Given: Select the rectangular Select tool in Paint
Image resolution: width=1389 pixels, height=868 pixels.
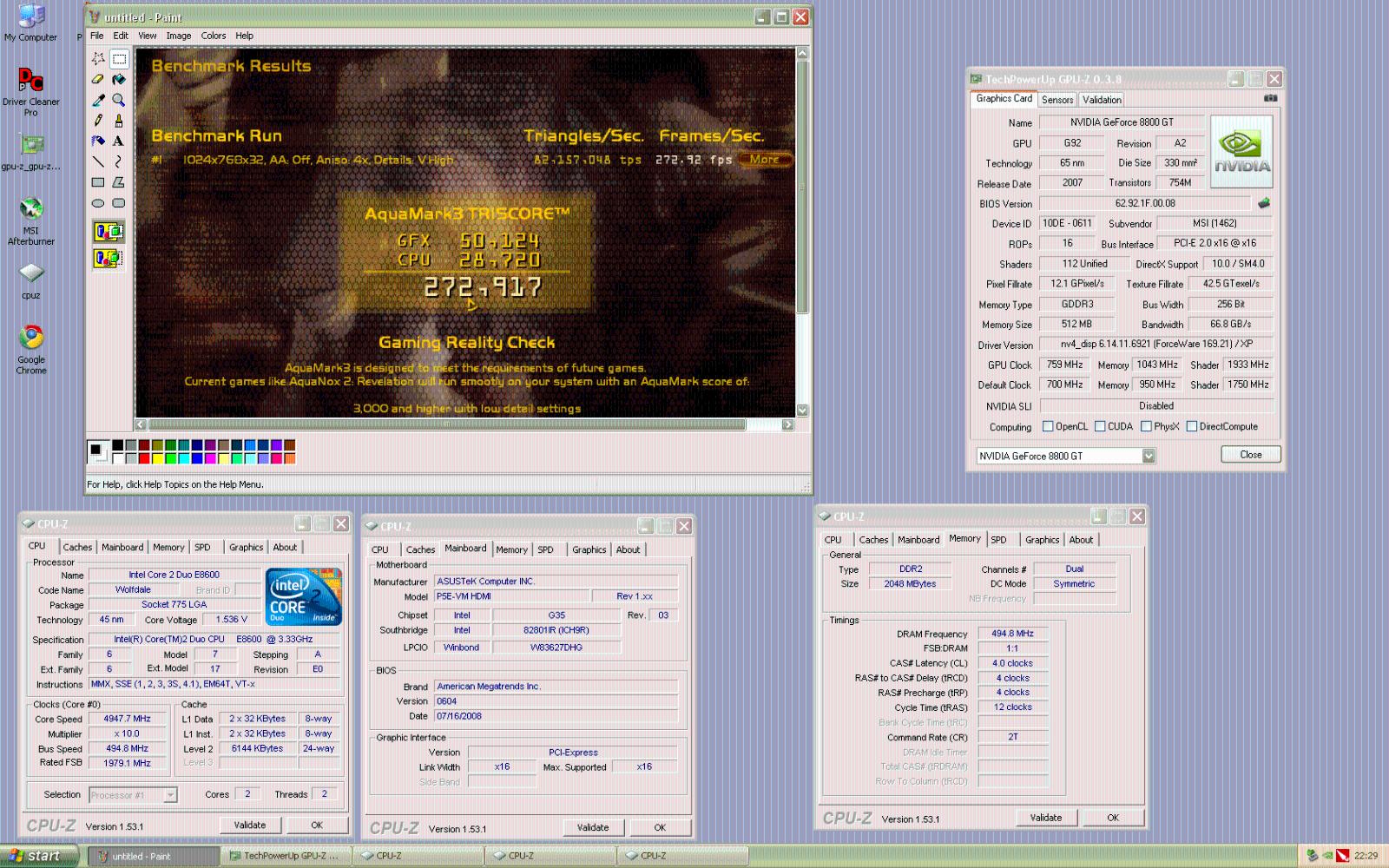Looking at the screenshot, I should 119,59.
